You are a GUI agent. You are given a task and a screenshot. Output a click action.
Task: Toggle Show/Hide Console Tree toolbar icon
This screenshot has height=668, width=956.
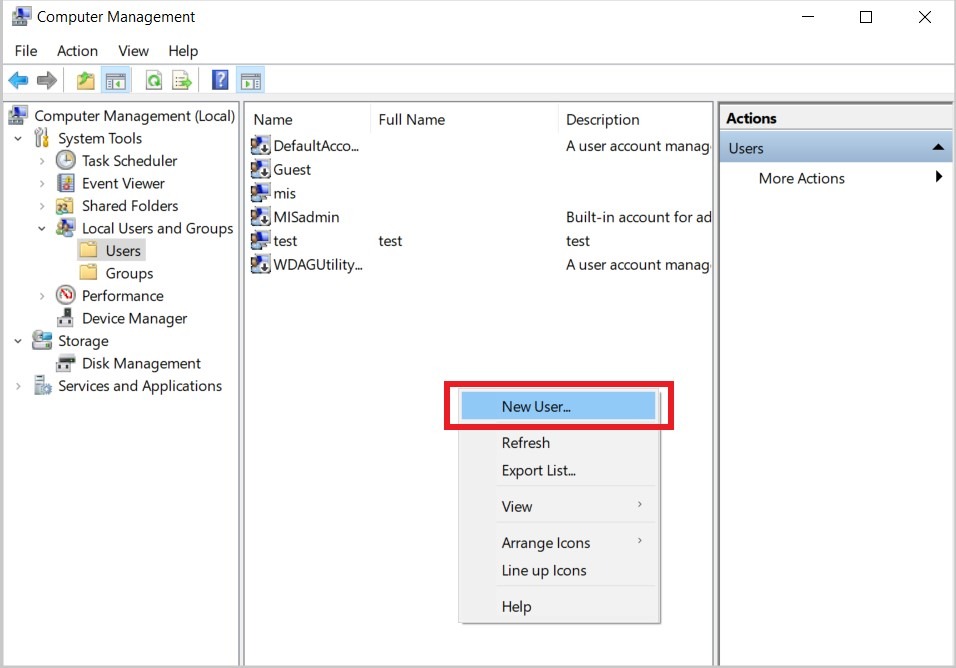coord(116,81)
